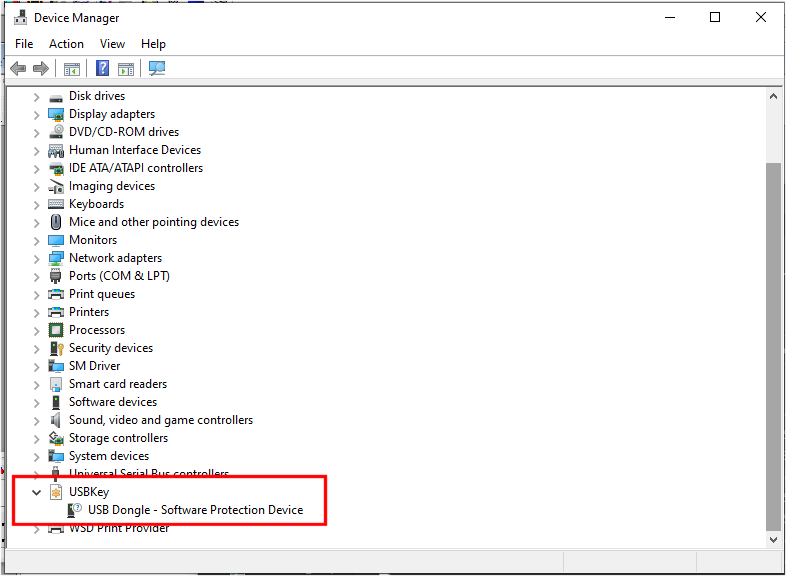Select the Storage controllers entry
The width and height of the screenshot is (786, 576).
[118, 438]
